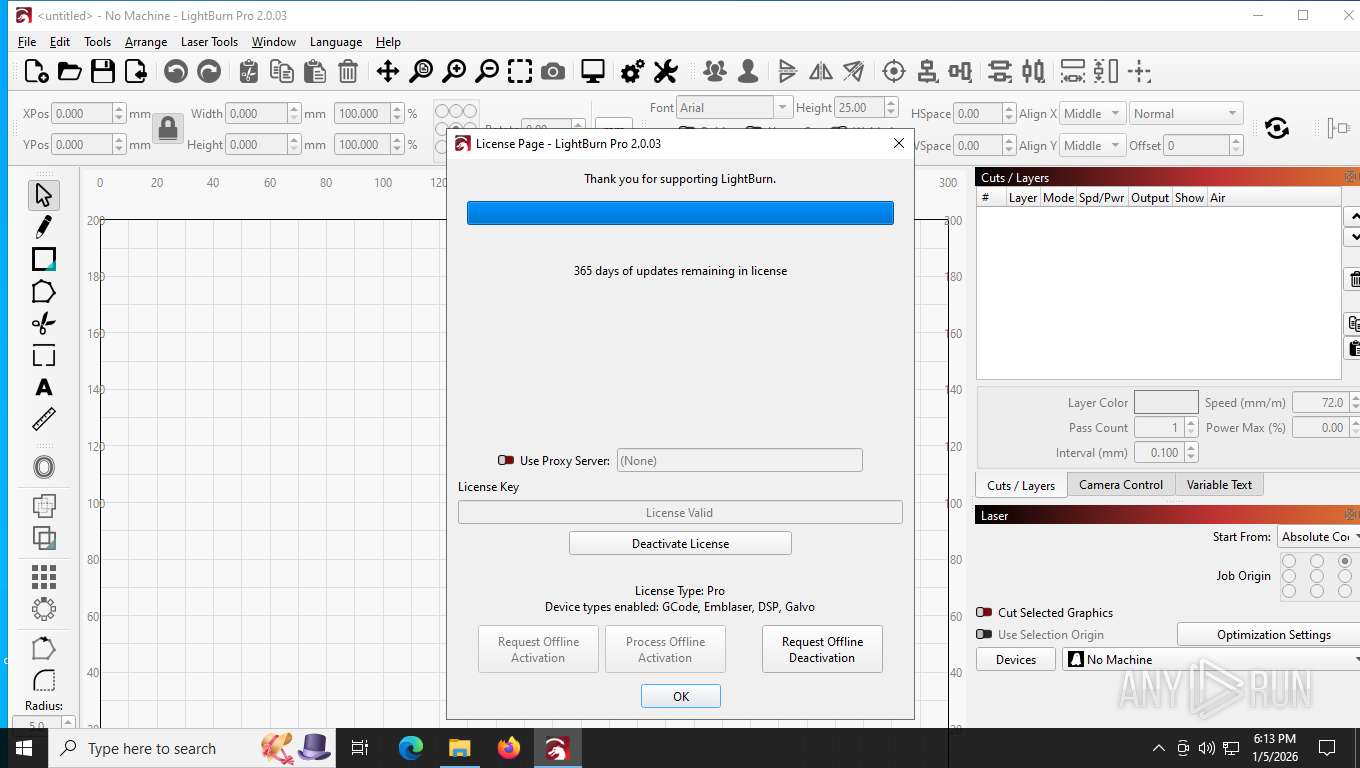Click the Grid Array tool icon
Image resolution: width=1360 pixels, height=768 pixels.
43,577
